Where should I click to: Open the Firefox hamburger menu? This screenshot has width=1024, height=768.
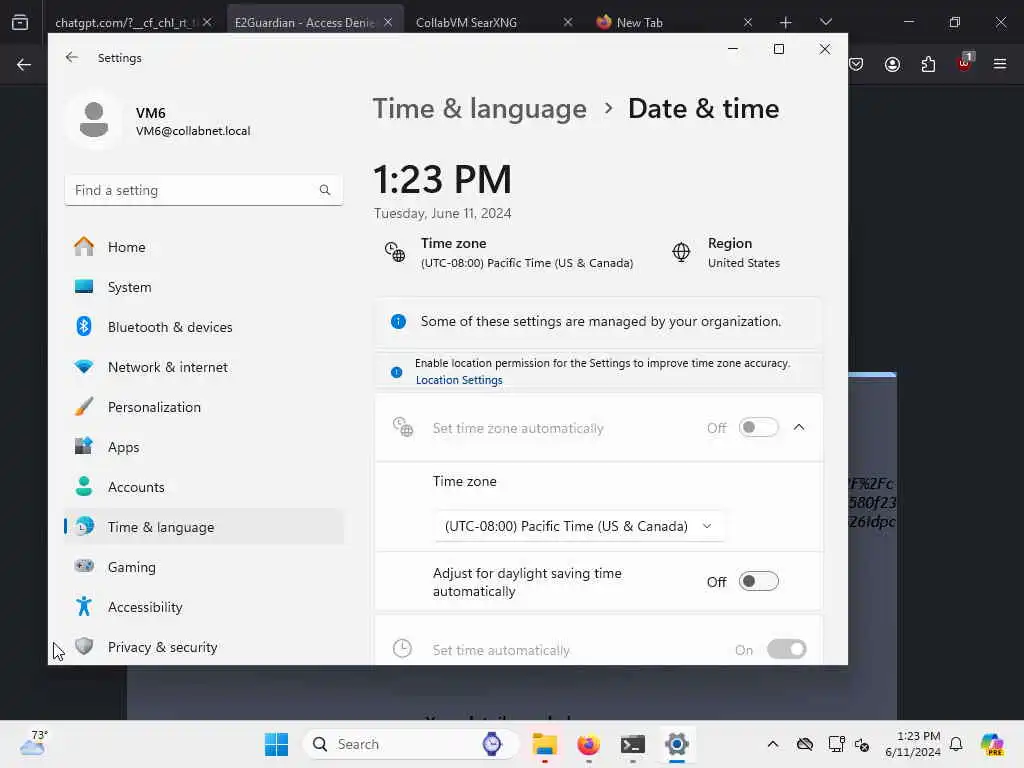(1000, 64)
